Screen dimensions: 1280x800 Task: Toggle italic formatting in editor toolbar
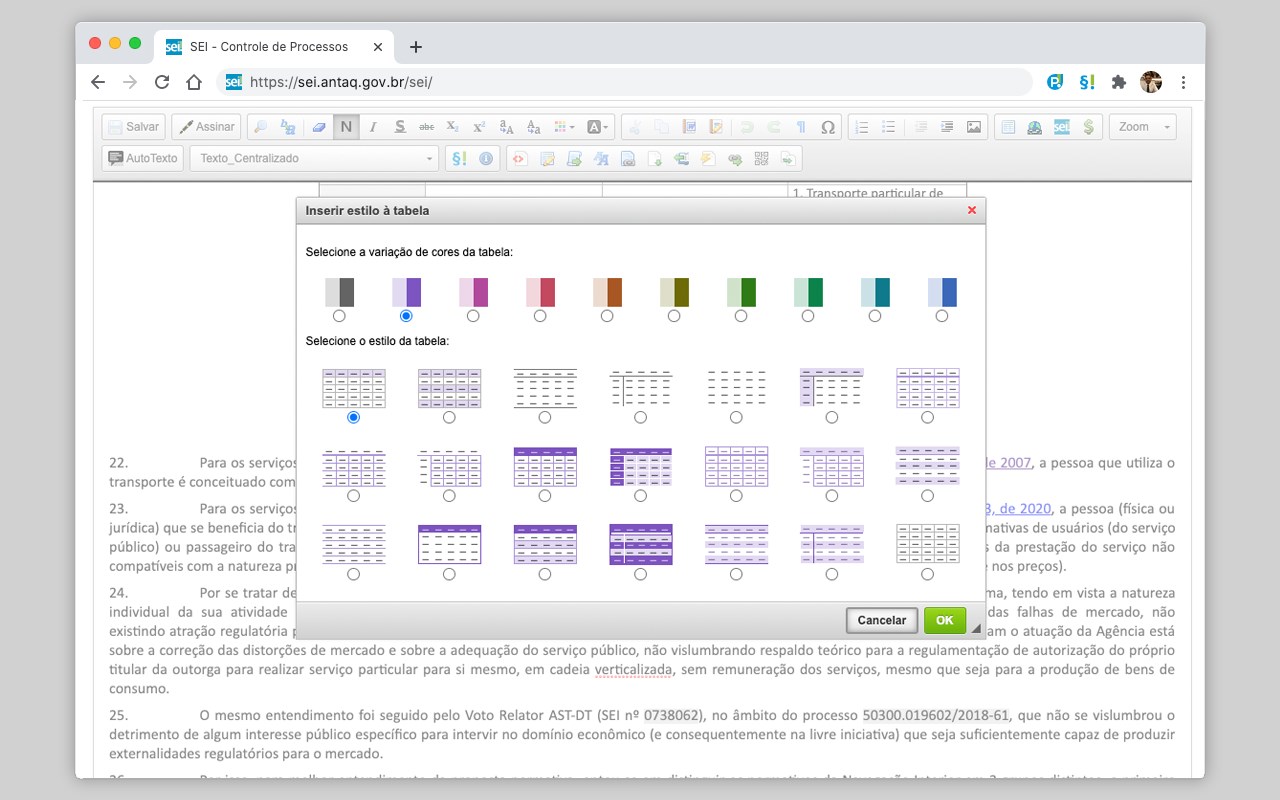point(373,127)
